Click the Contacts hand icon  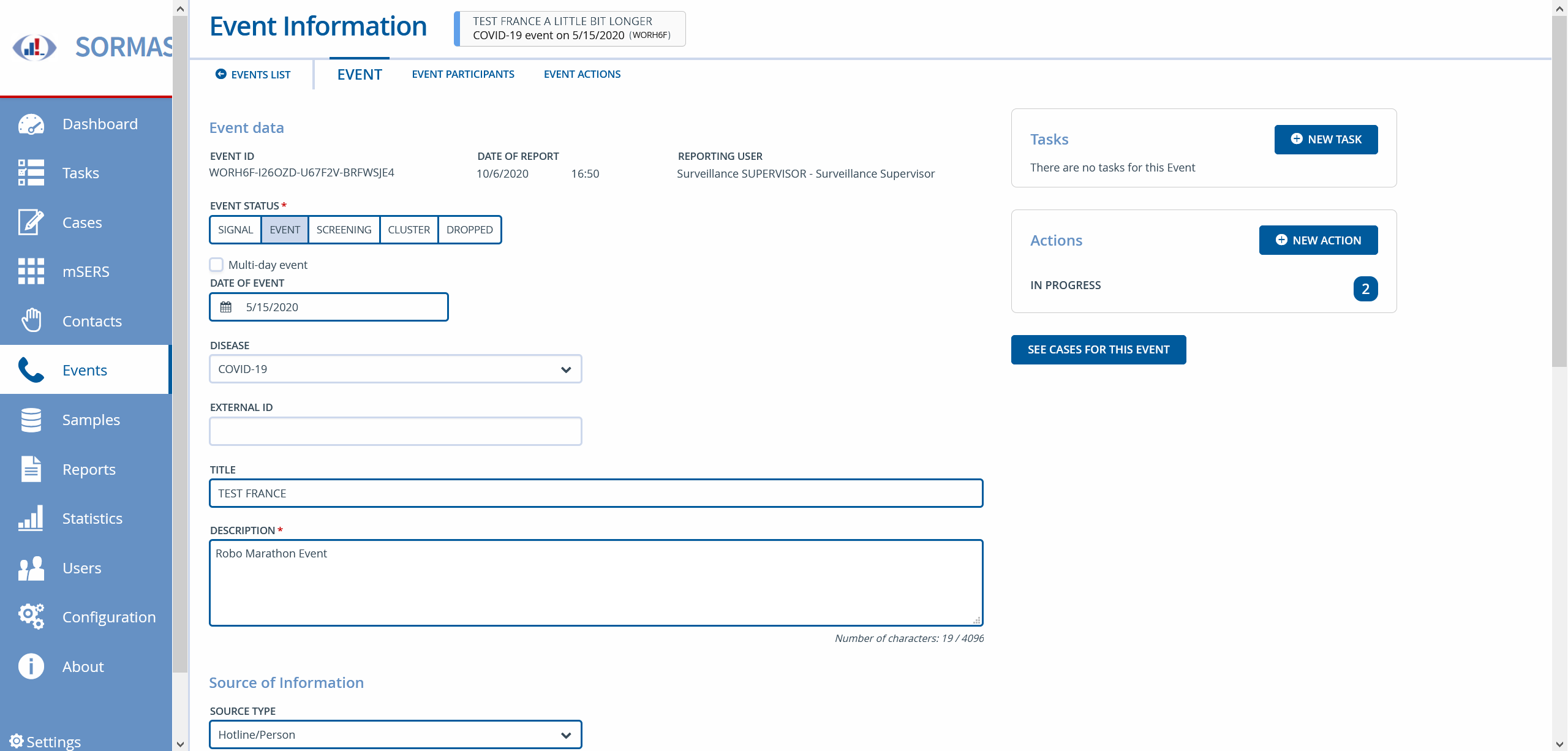click(31, 320)
